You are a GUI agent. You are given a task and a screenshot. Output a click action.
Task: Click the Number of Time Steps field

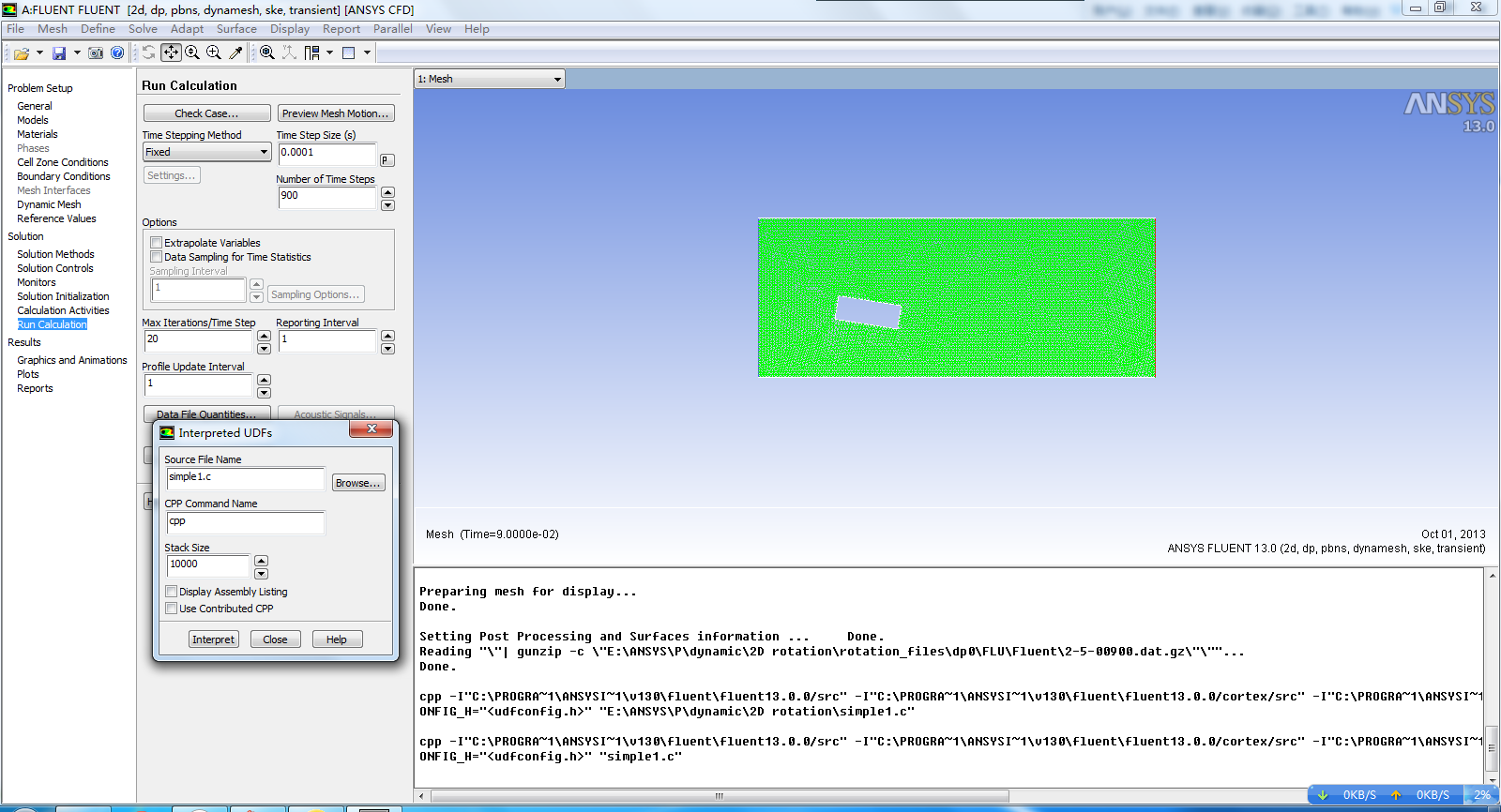(x=326, y=196)
